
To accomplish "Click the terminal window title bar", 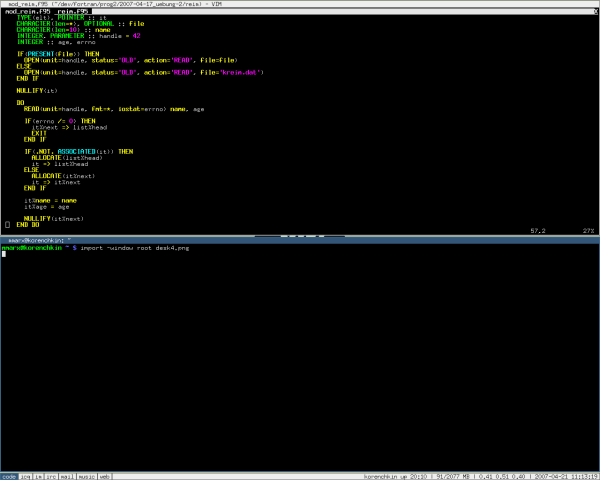I will point(300,240).
